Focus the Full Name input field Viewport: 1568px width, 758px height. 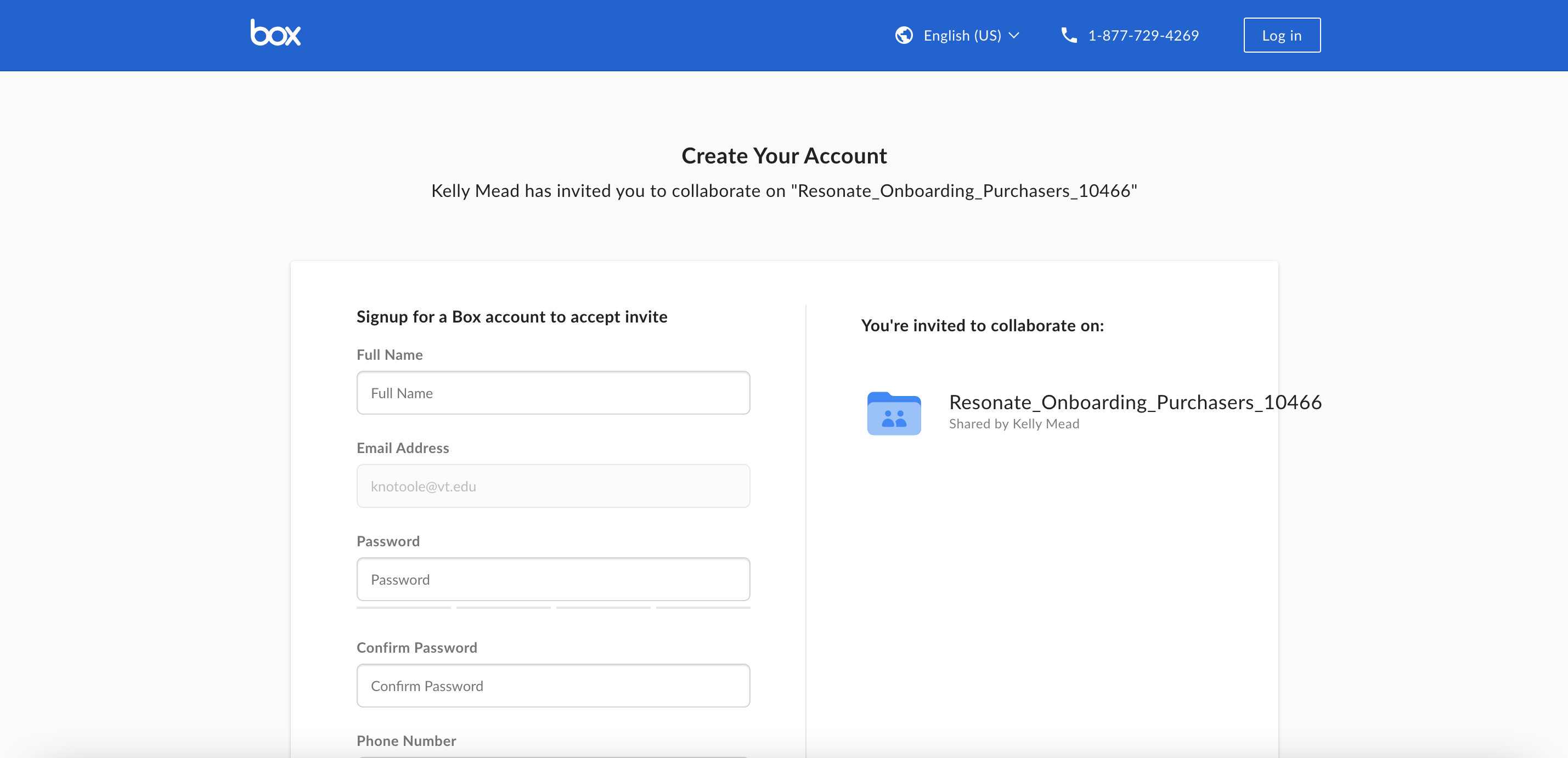552,393
